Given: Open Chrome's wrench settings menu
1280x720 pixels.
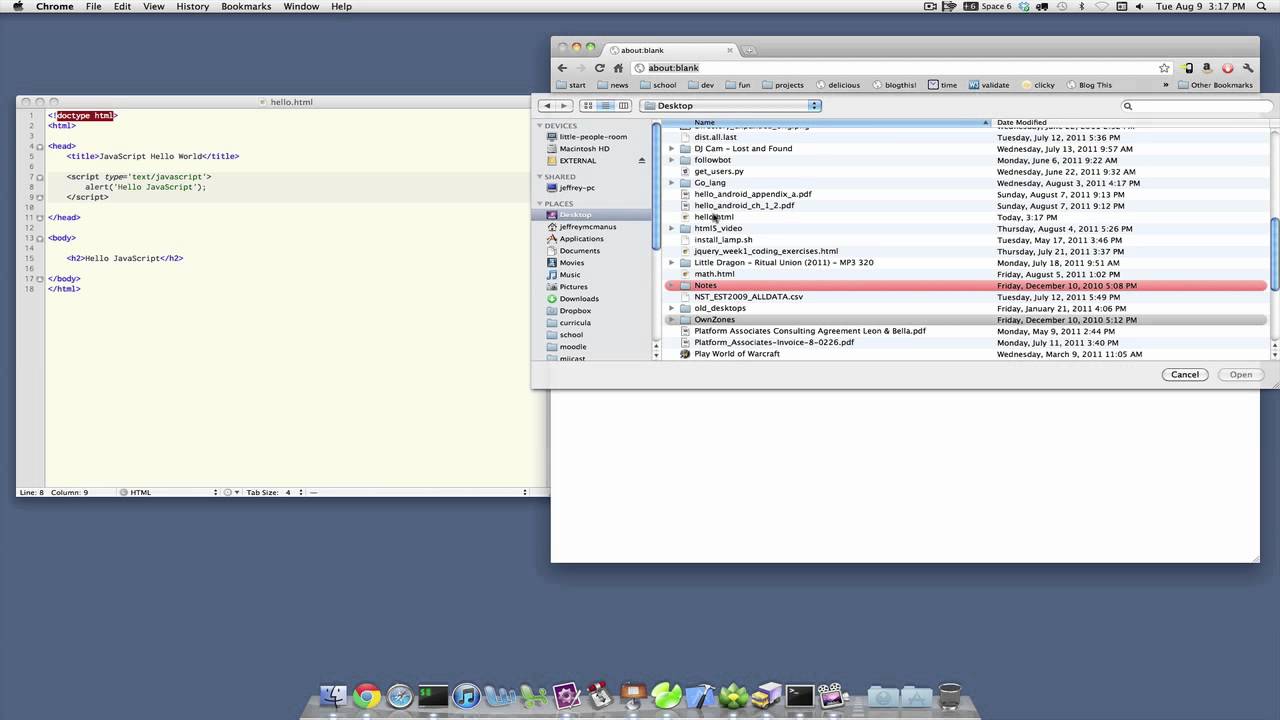Looking at the screenshot, I should pos(1248,68).
